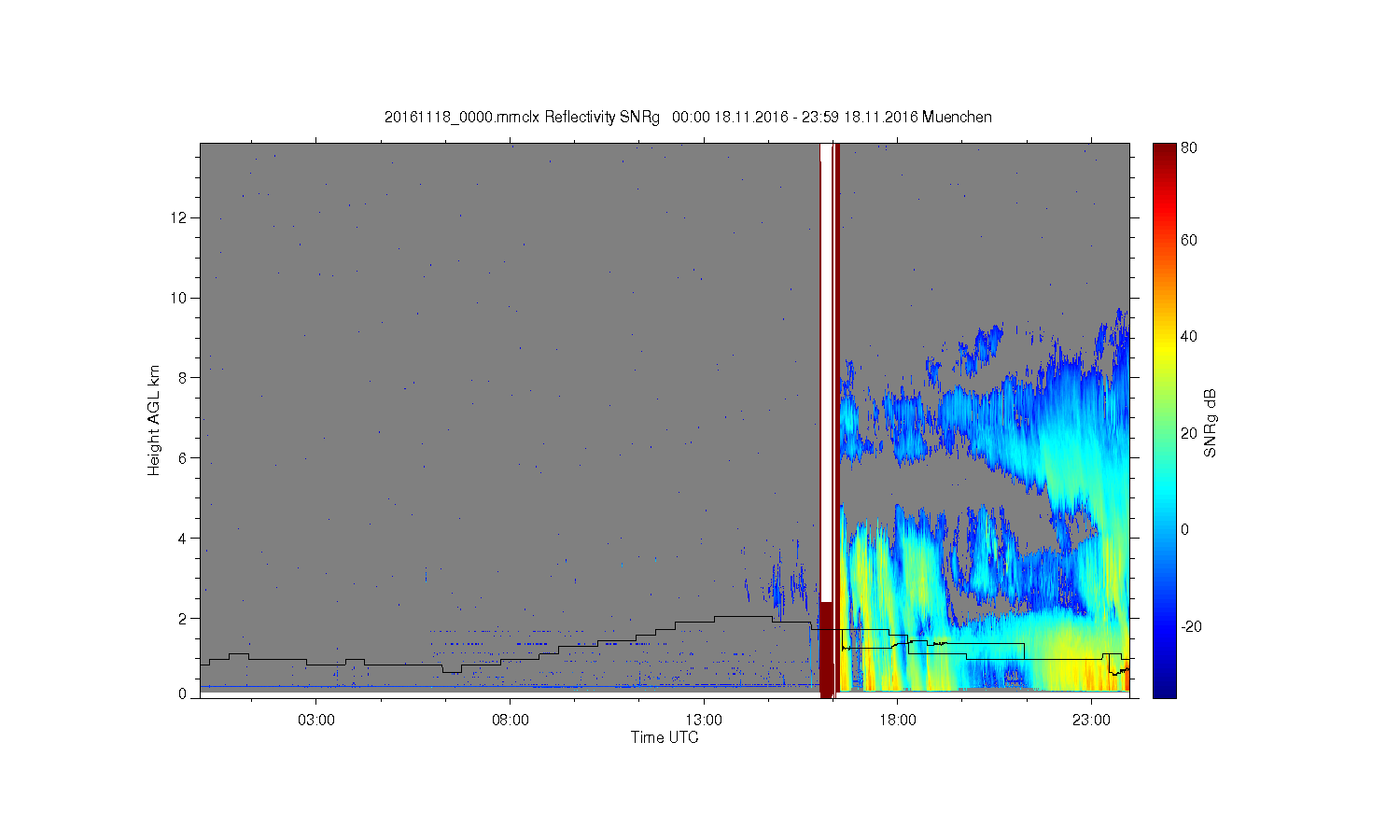Screen dimensions: 1400x840
Task: Click the 'Height AGL km' y-axis label
Action: coord(154,420)
